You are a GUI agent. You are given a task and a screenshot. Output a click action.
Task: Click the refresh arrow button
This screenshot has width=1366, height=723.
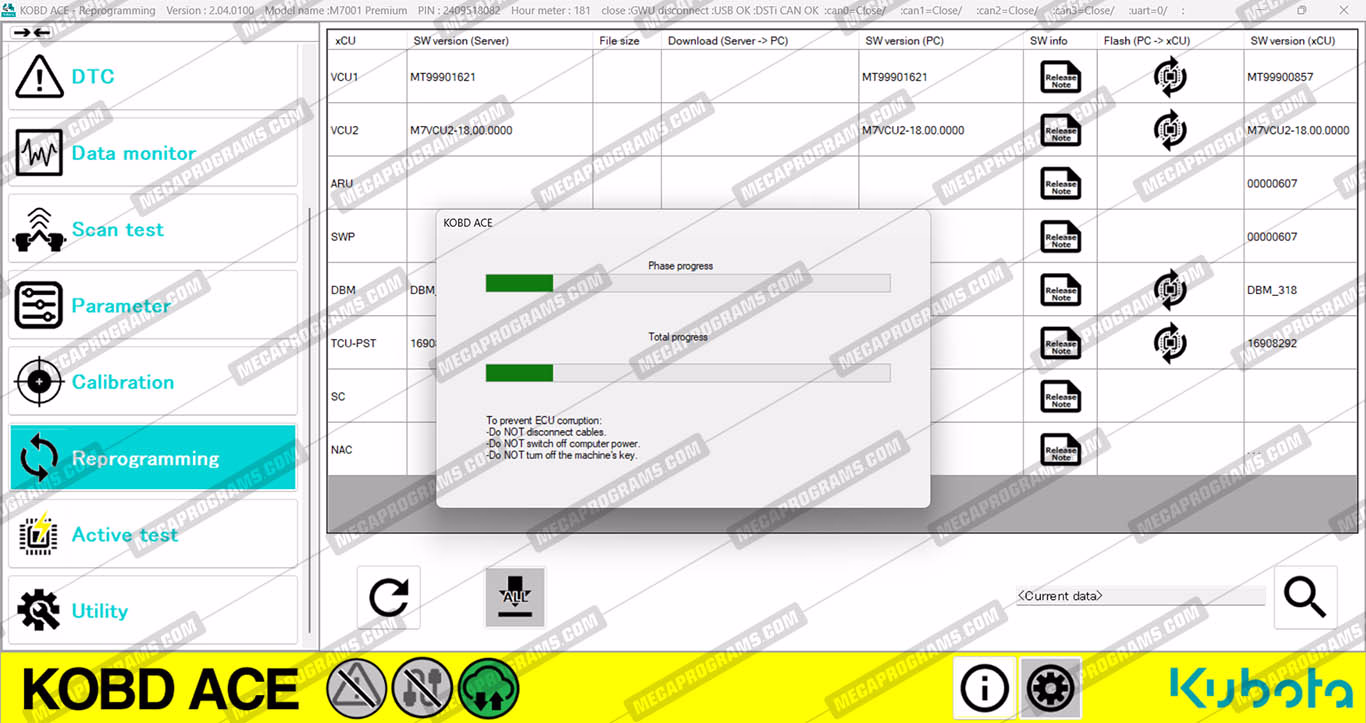(389, 598)
